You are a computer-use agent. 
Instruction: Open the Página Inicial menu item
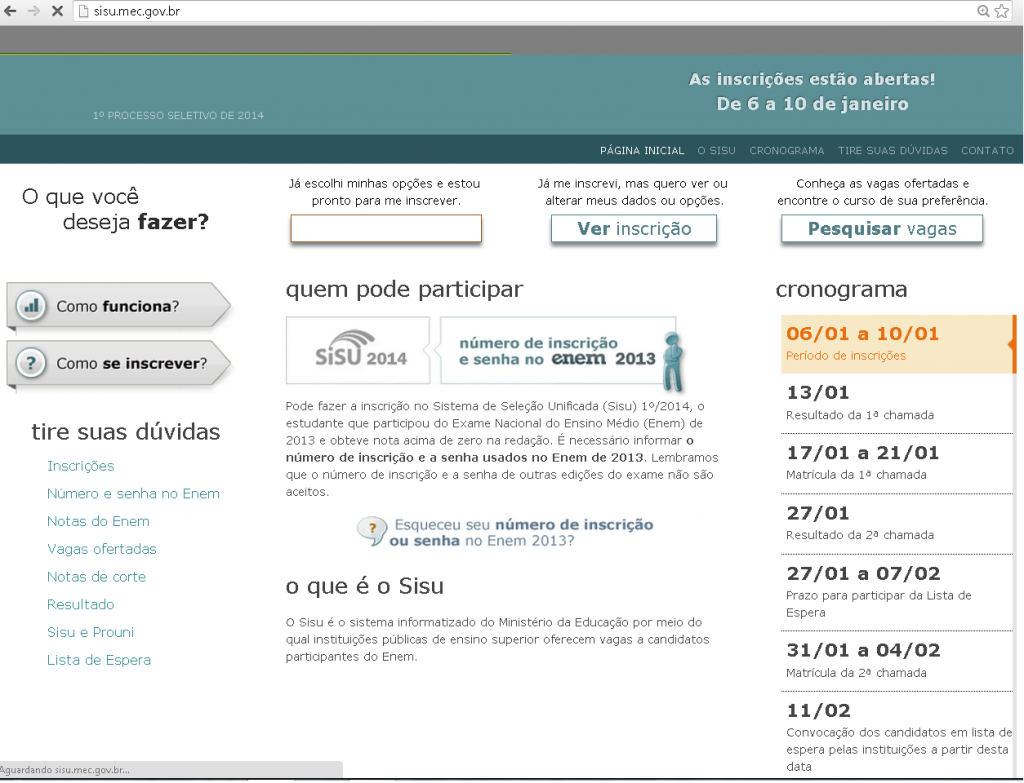click(641, 151)
